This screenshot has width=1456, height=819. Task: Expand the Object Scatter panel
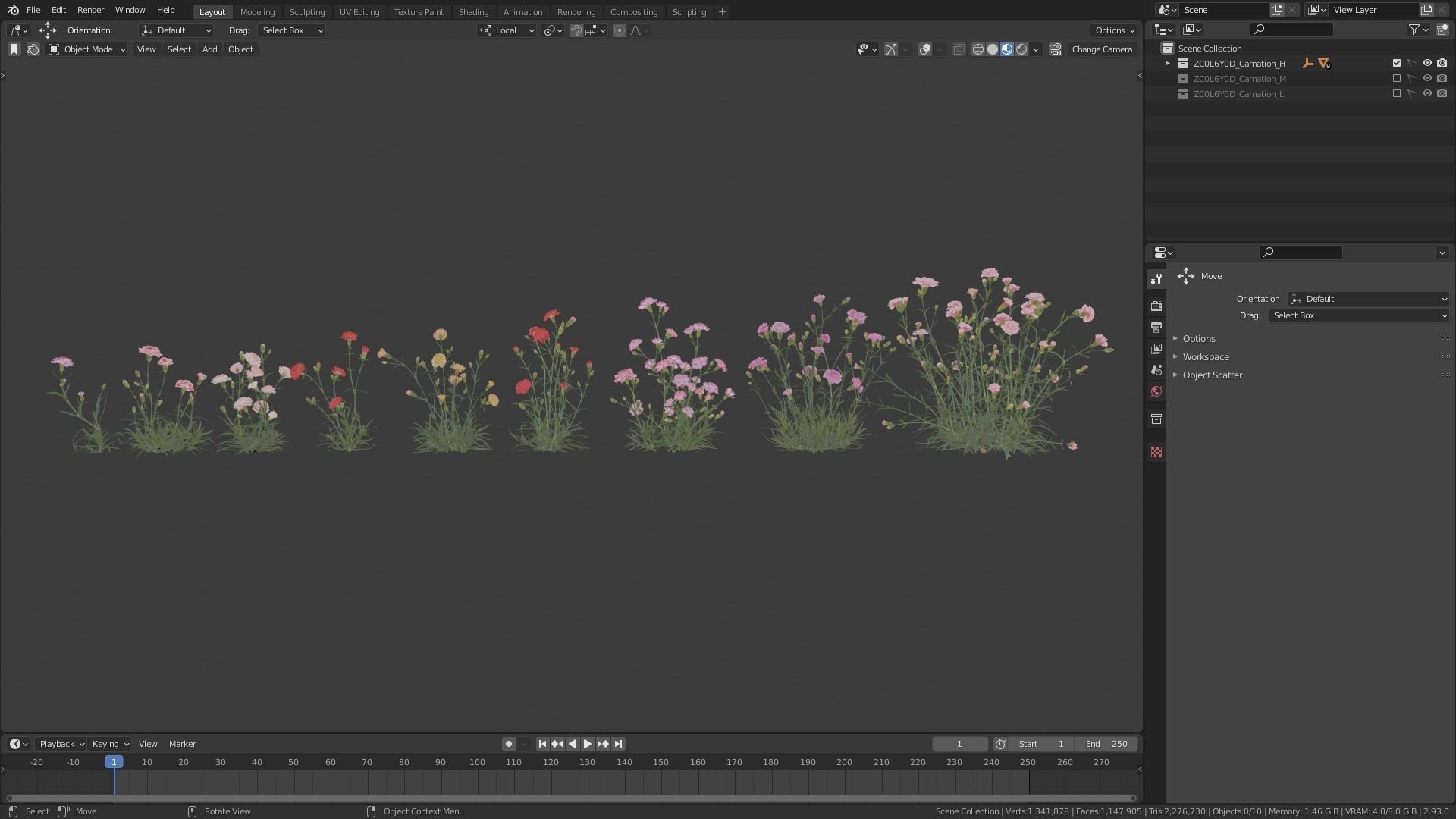(1212, 375)
